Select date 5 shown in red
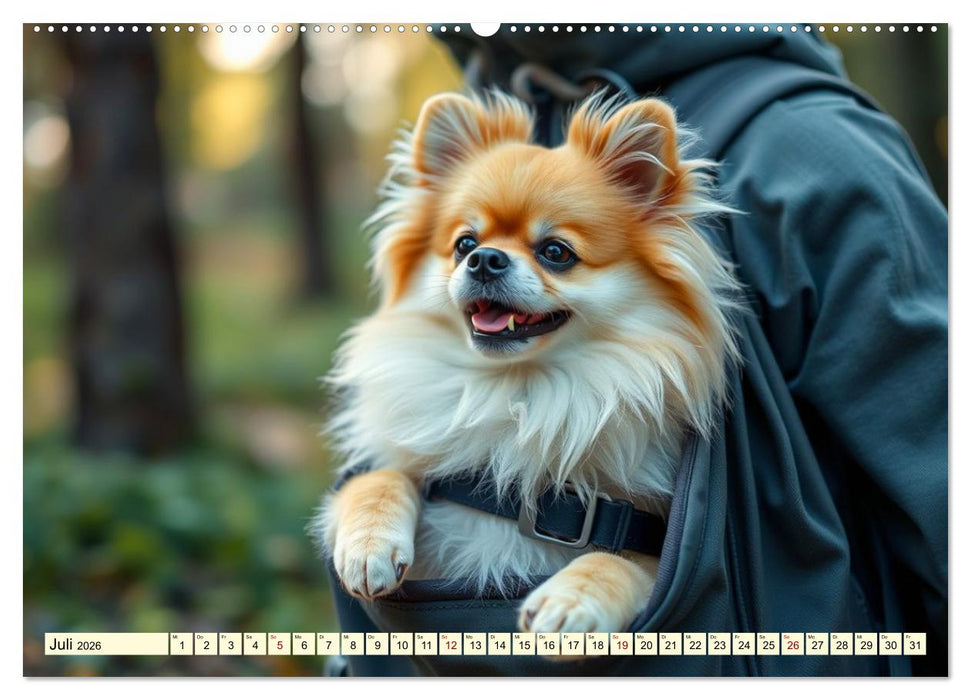The image size is (971, 700). click(280, 646)
